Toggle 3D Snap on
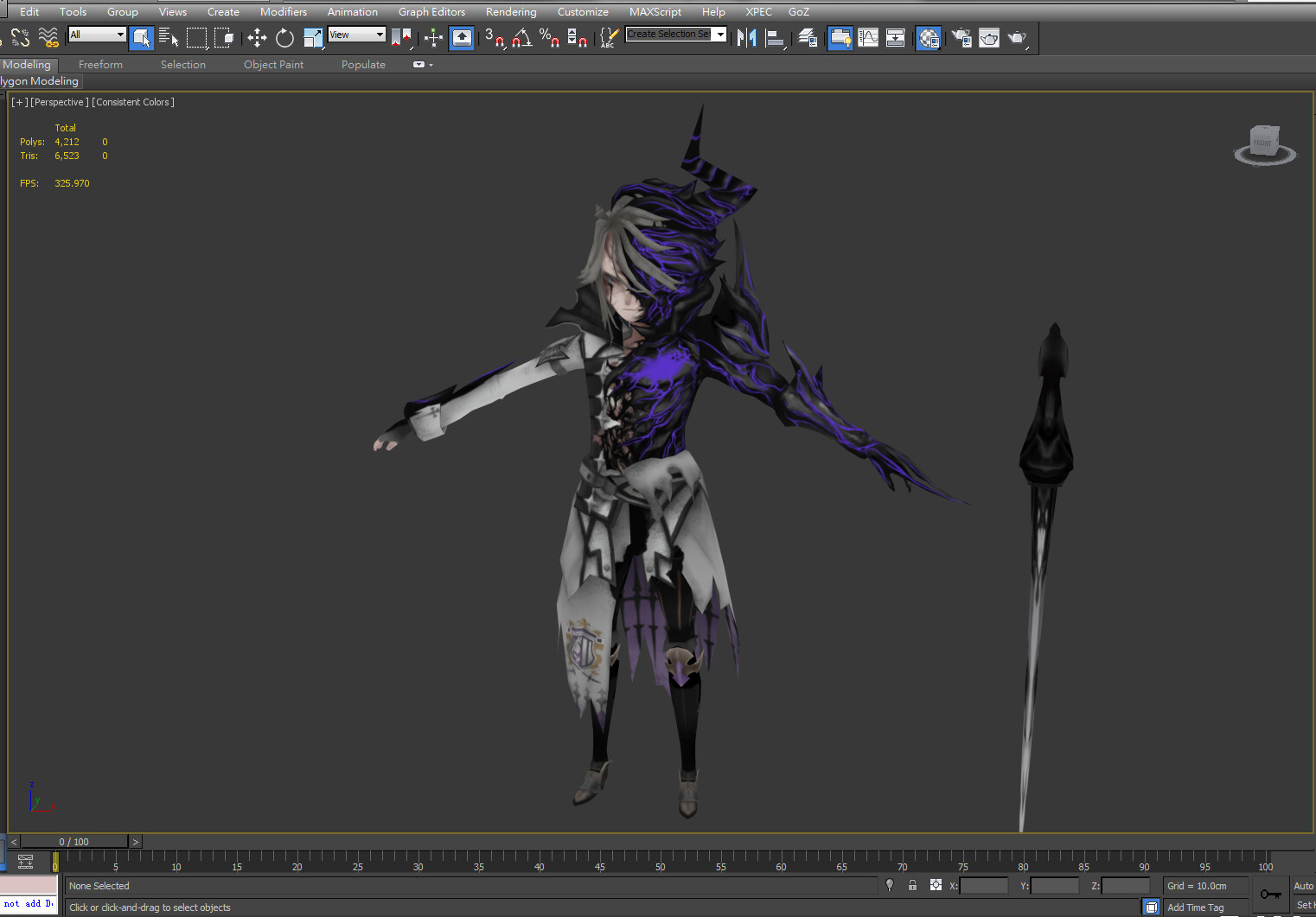1316x917 pixels. coord(495,38)
